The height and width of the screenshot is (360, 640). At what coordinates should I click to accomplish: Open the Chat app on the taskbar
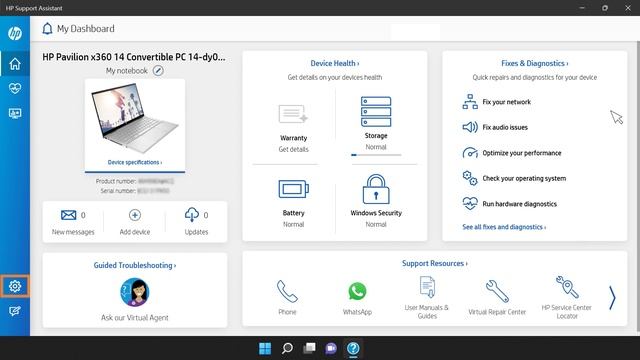(x=331, y=348)
